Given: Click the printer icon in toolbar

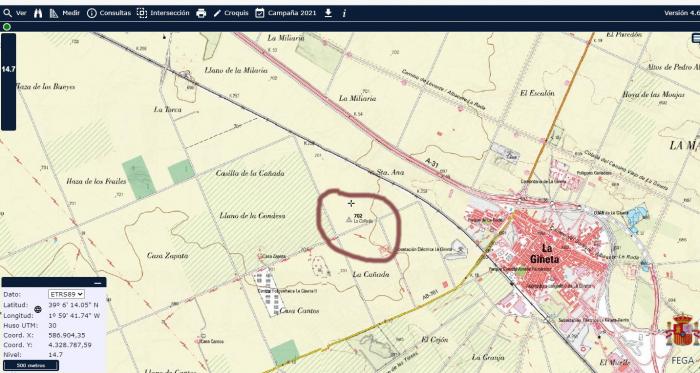Looking at the screenshot, I should point(201,13).
